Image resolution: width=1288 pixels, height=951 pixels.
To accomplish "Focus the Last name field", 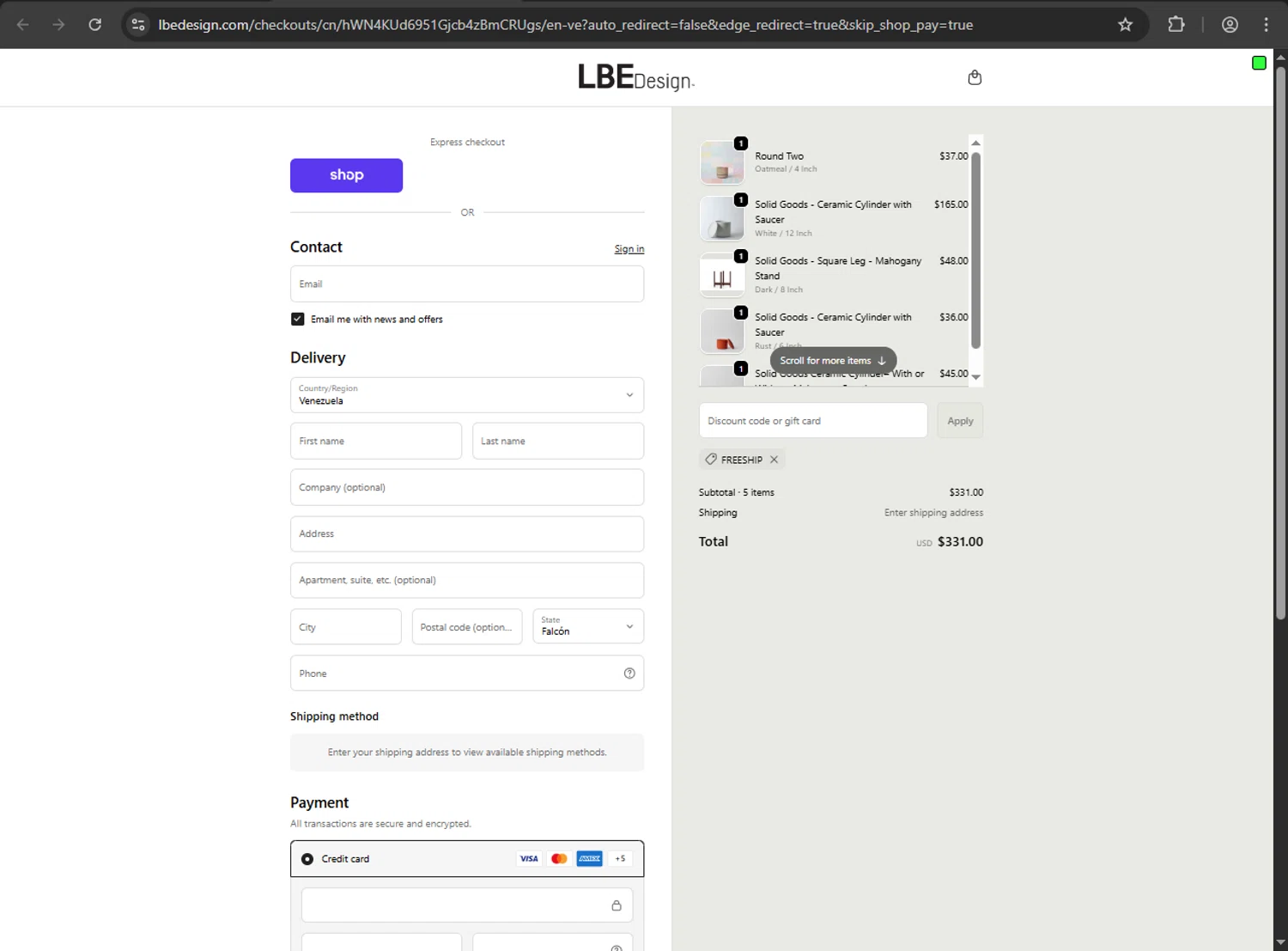I will coord(558,441).
